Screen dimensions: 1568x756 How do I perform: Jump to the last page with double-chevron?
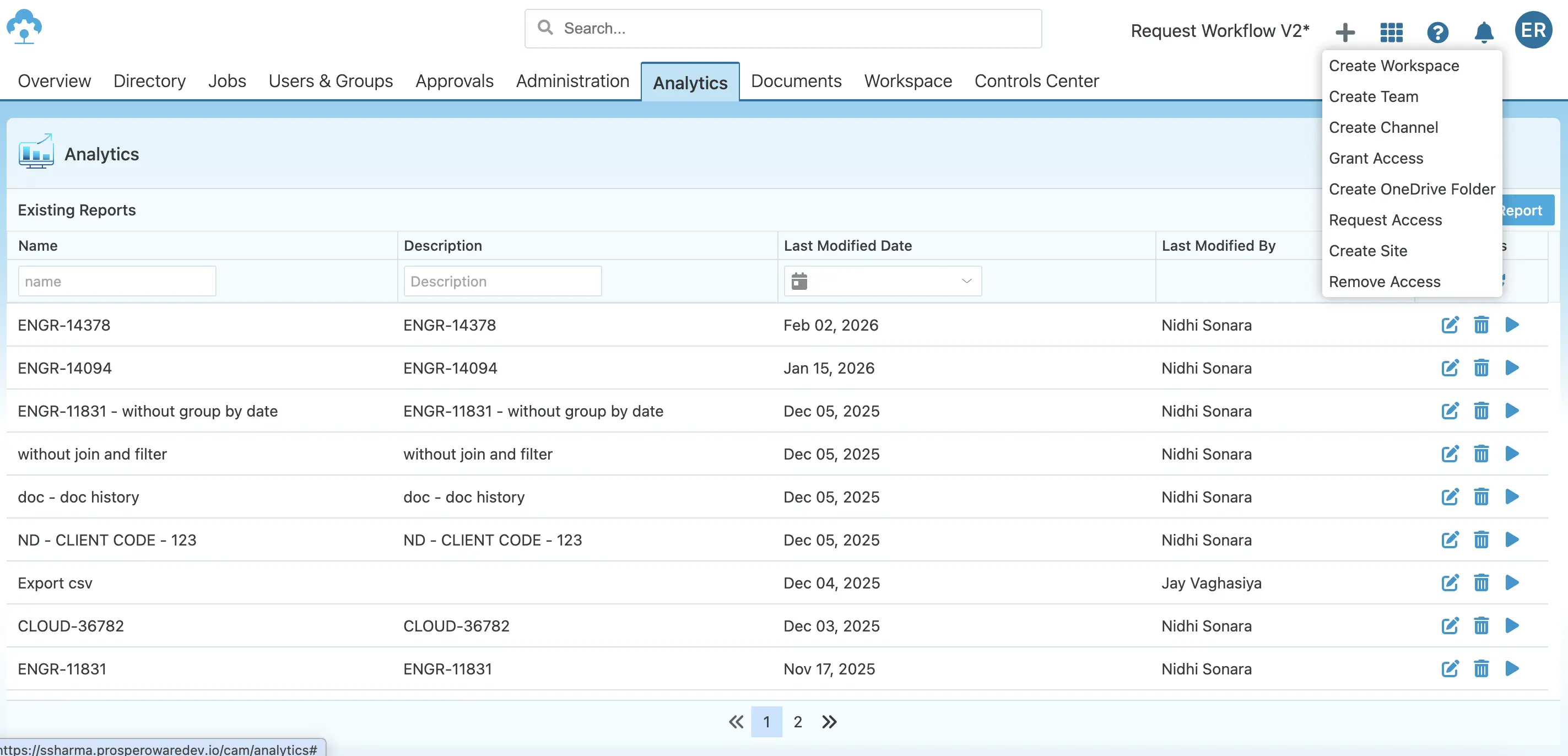(x=829, y=721)
